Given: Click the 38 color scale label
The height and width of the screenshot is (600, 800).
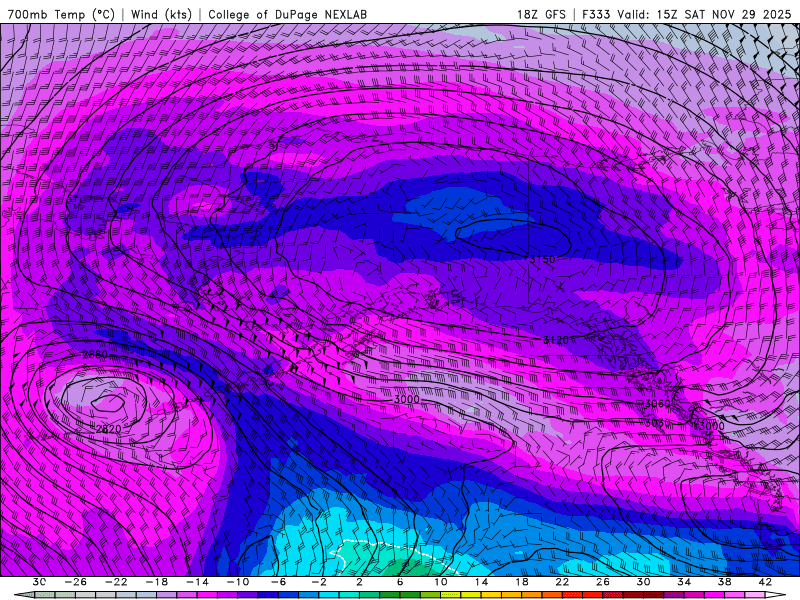Looking at the screenshot, I should [724, 582].
